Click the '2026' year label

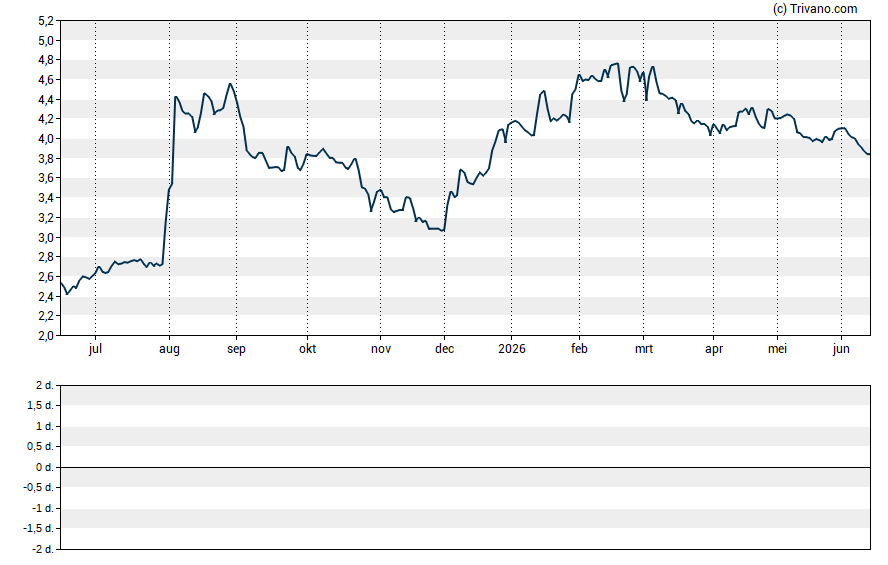click(511, 349)
